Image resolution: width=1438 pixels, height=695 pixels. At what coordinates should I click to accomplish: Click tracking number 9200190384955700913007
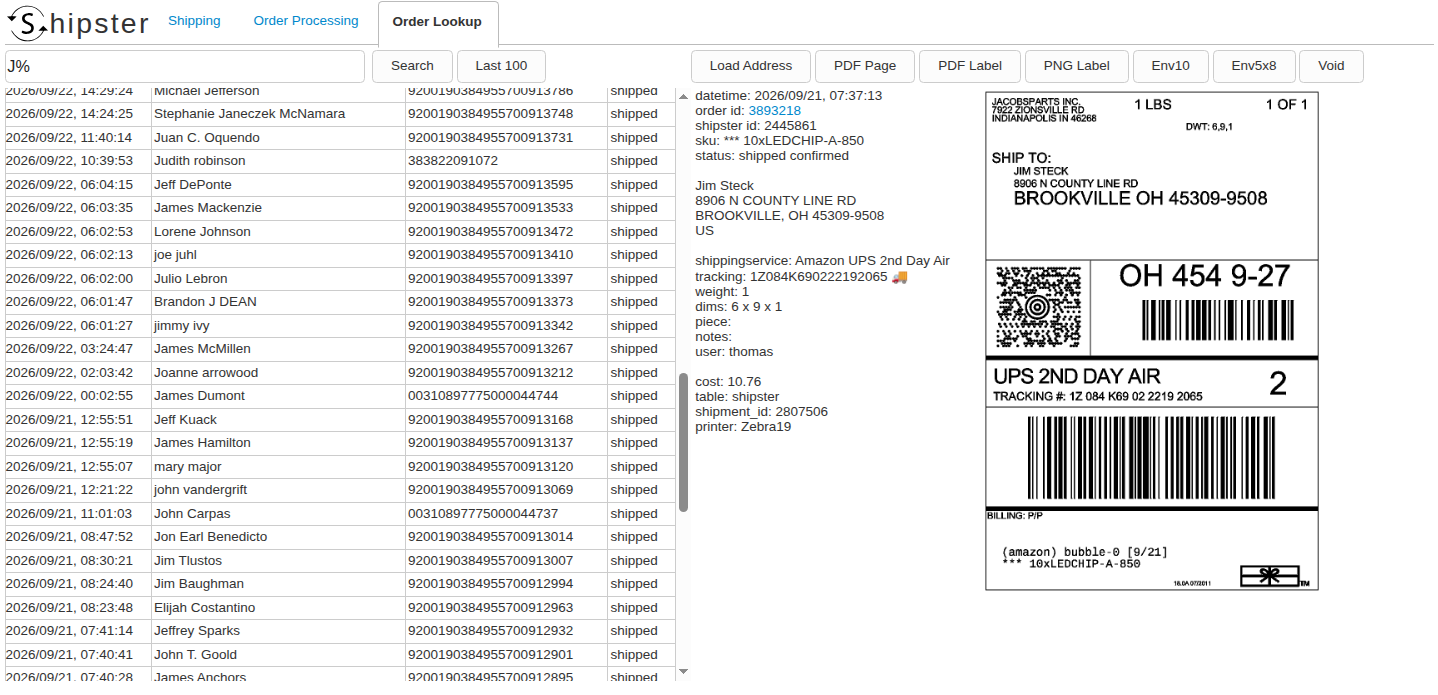(x=491, y=561)
